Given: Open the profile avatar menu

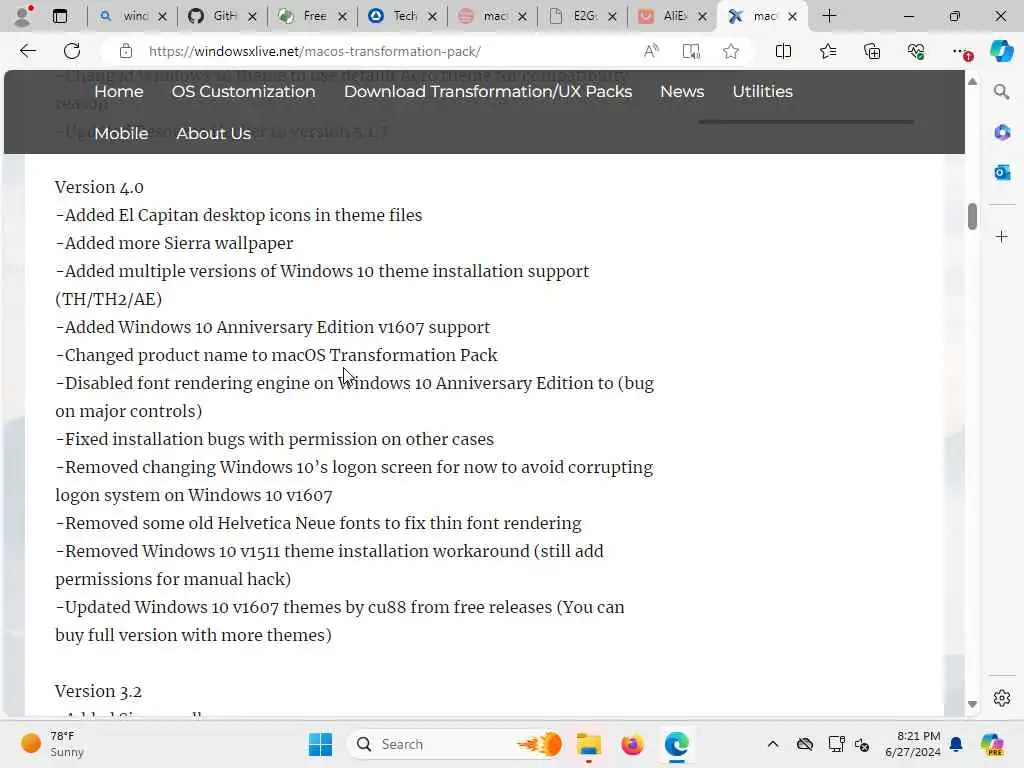Looking at the screenshot, I should [24, 16].
